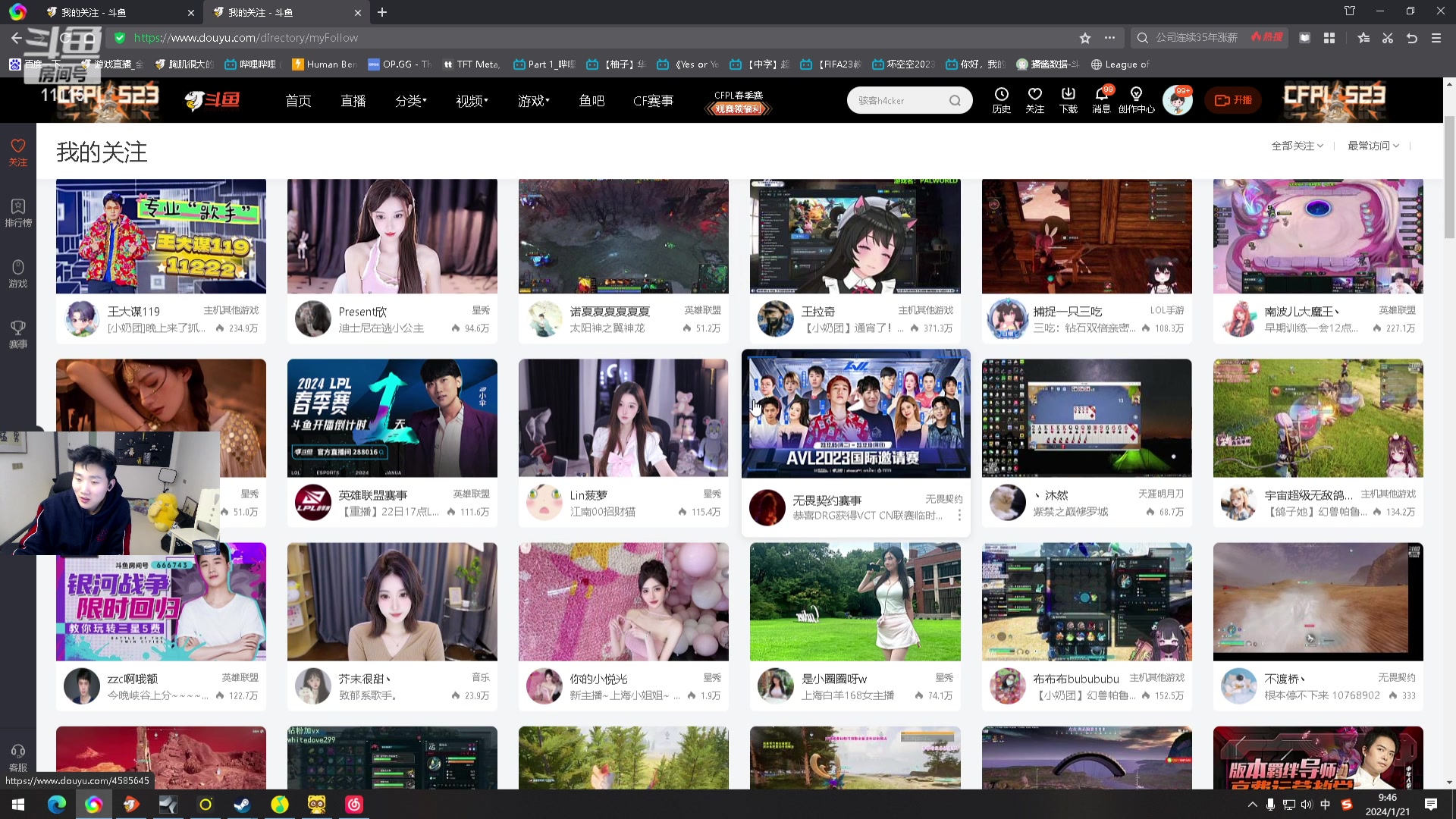Open 捕捉一只三吃 streamer name
The image size is (1456, 819).
click(1068, 312)
